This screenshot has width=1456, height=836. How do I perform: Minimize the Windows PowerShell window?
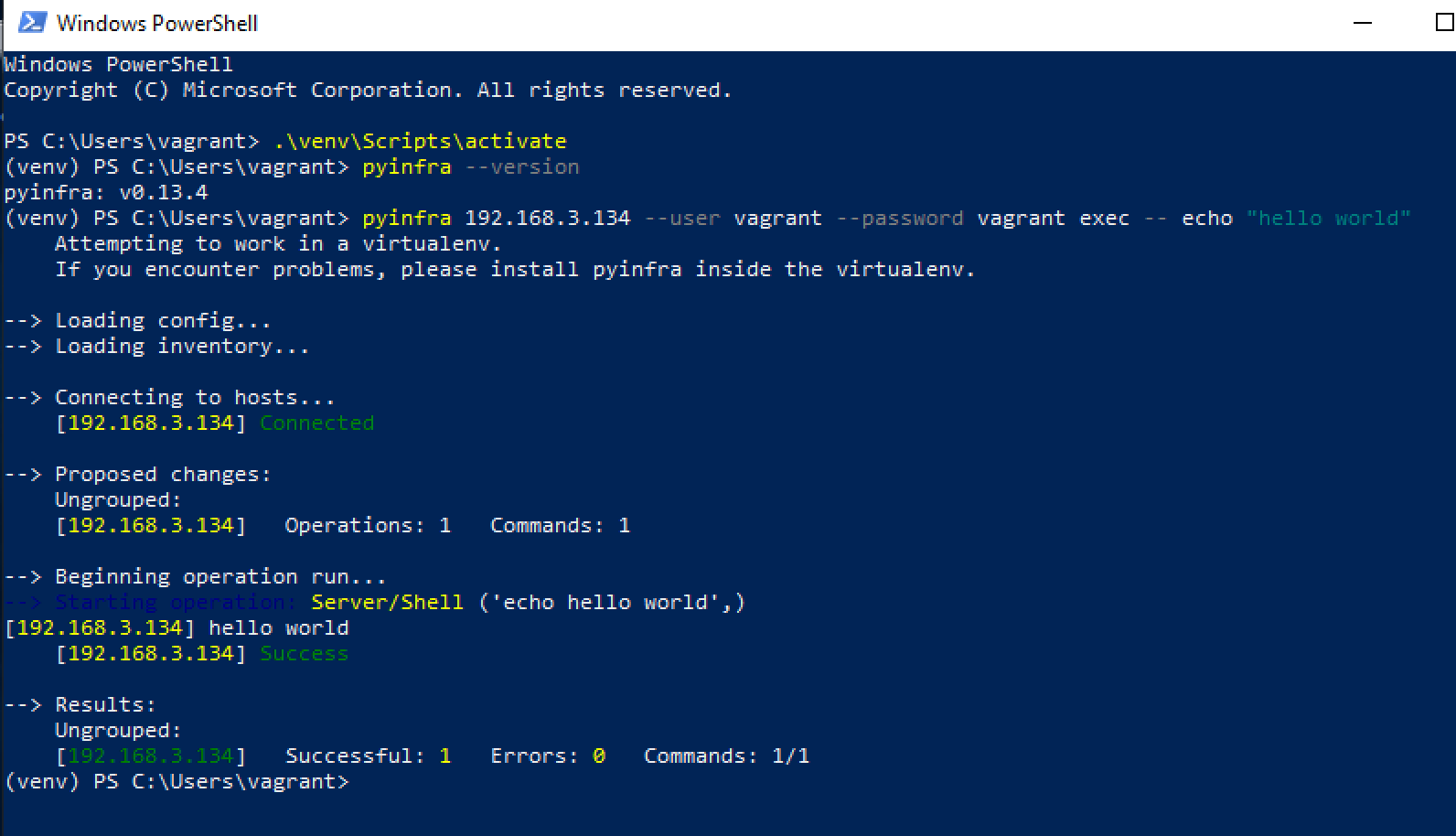click(x=1363, y=23)
